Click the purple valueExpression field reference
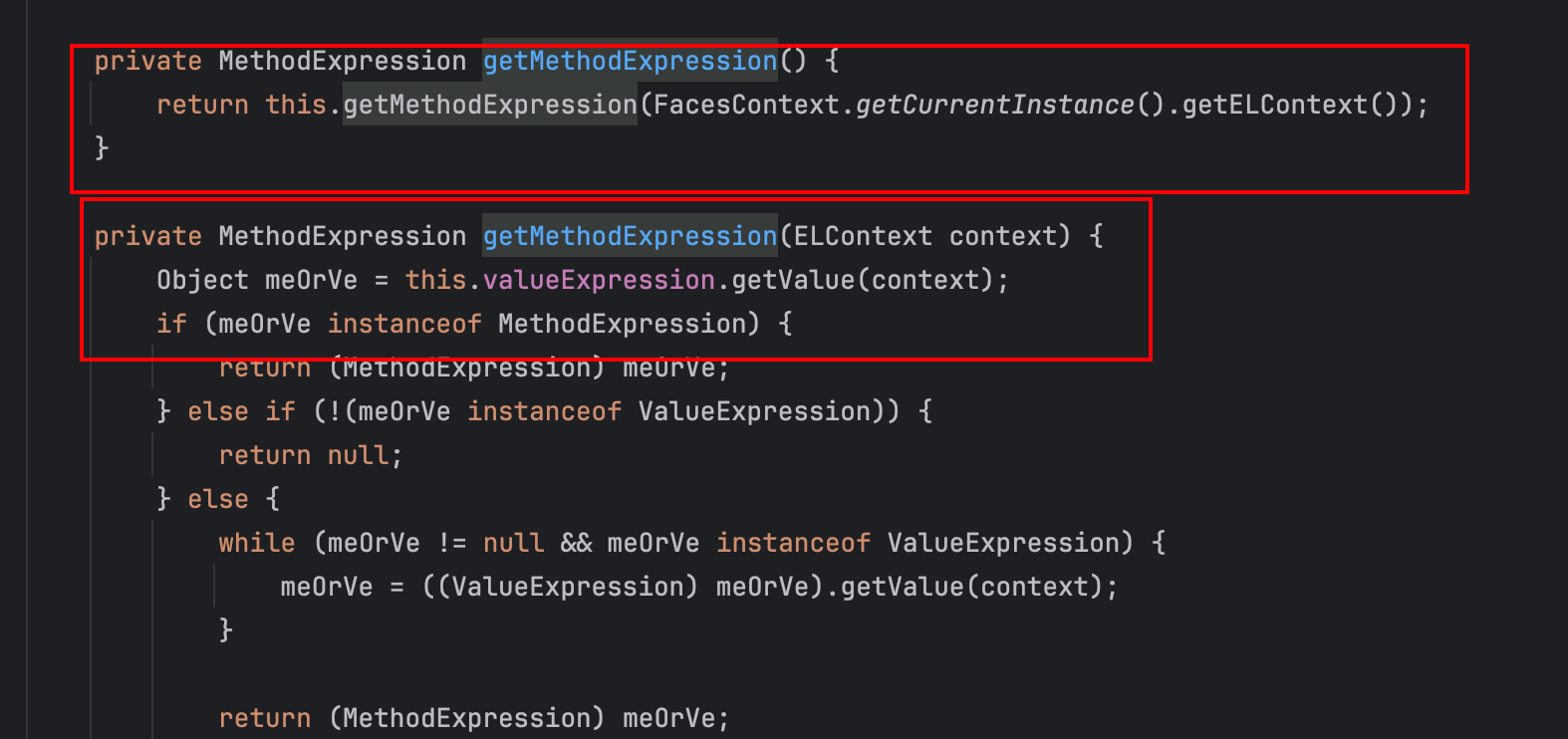 pos(599,280)
